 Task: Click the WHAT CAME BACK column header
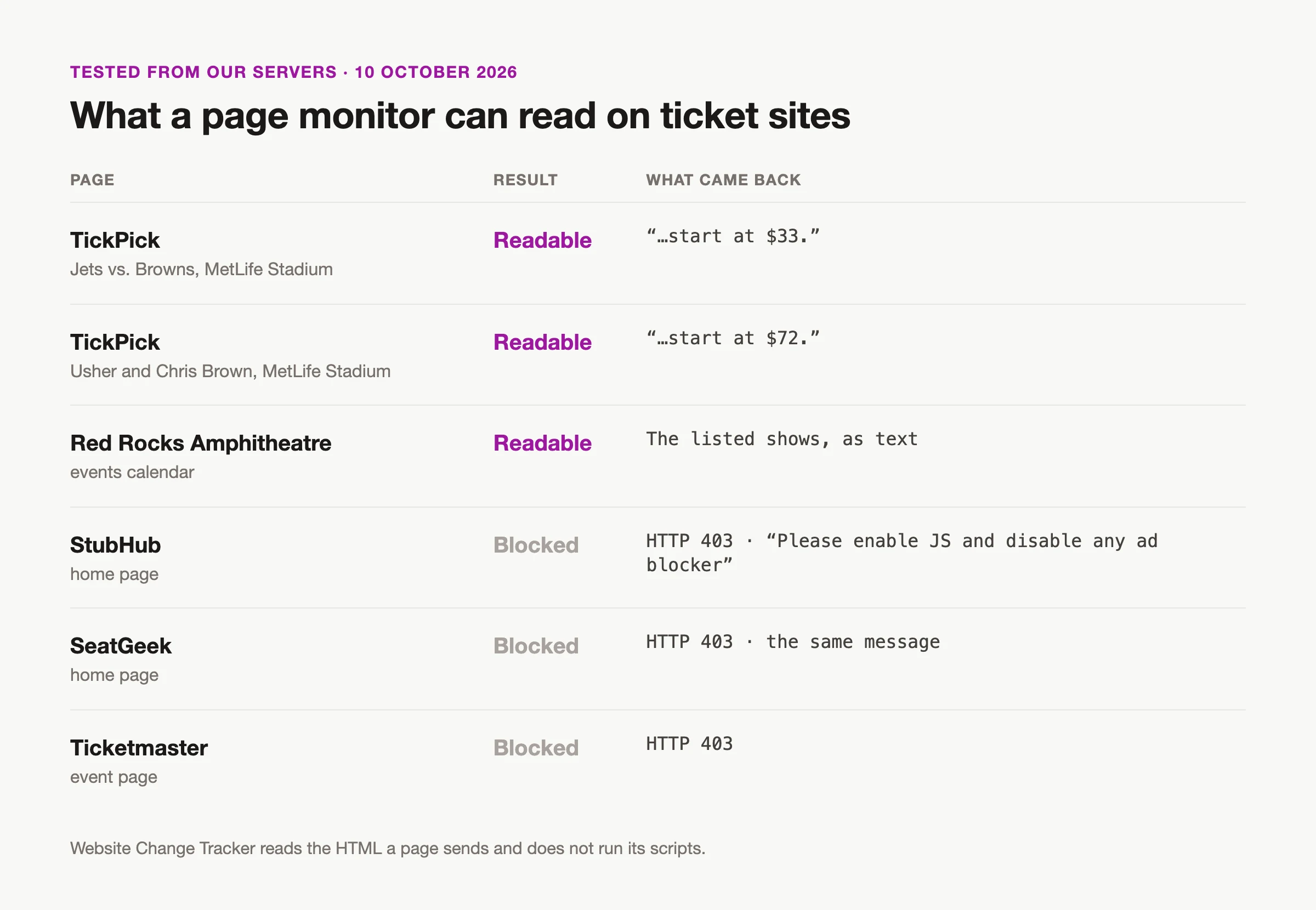pyautogui.click(x=723, y=180)
